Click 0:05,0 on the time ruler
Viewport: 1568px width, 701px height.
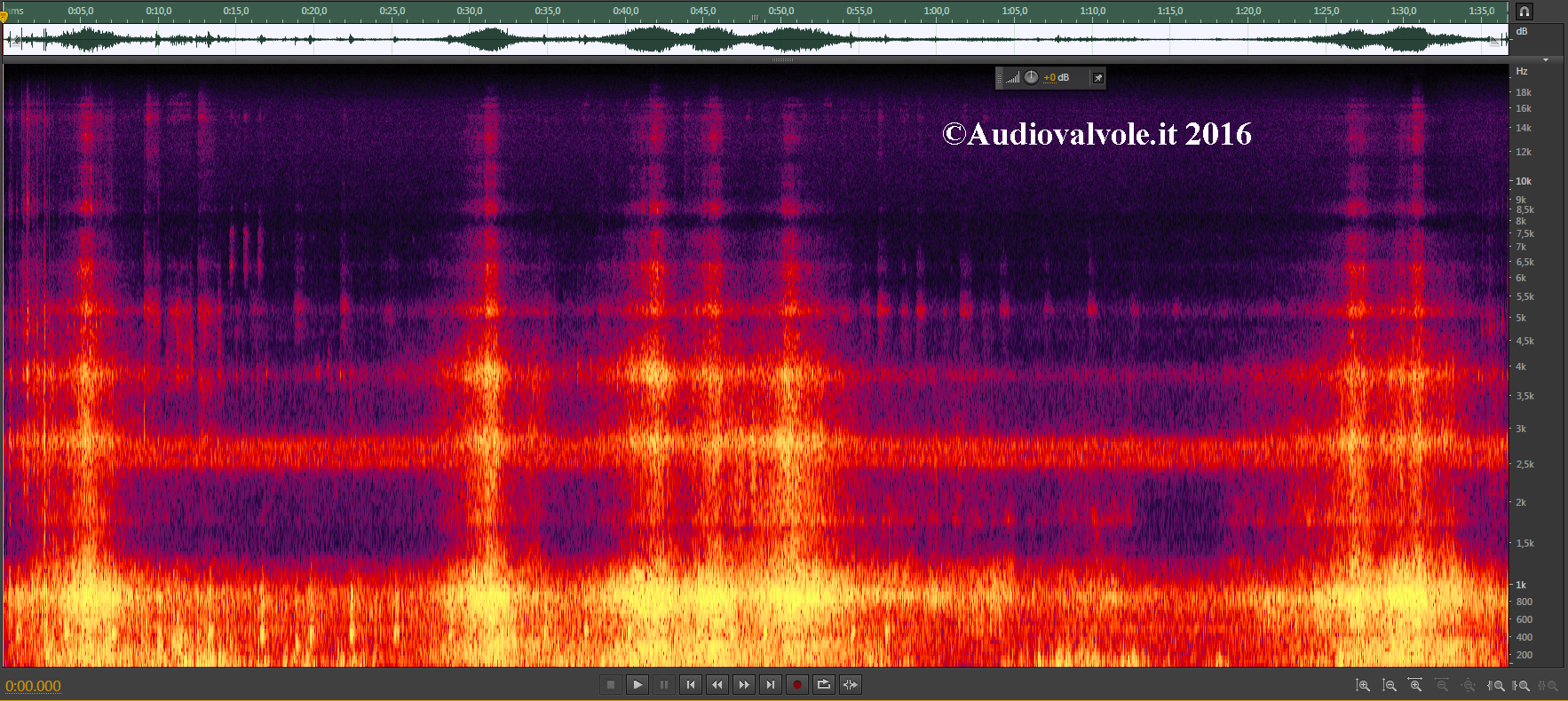[80, 11]
